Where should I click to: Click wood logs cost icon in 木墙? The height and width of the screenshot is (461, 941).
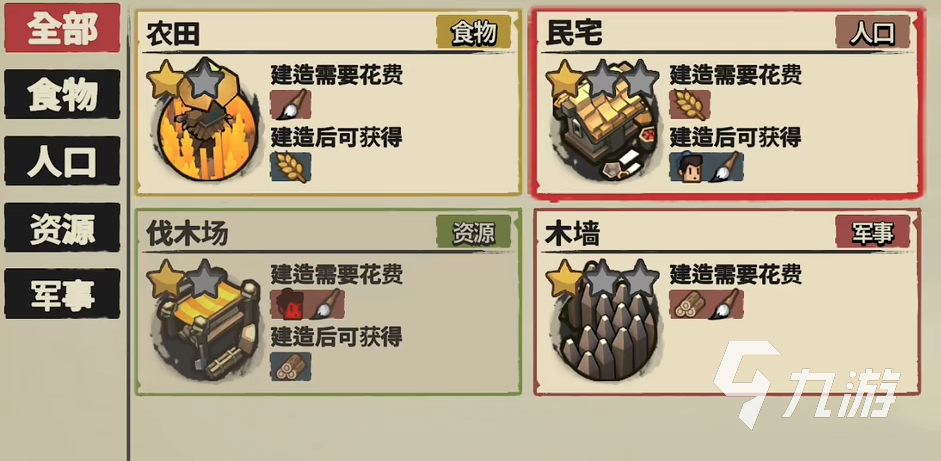point(688,304)
